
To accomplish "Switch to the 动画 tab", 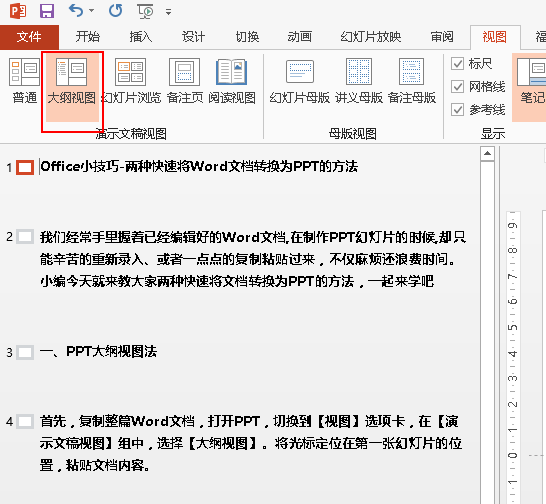I will [x=299, y=37].
